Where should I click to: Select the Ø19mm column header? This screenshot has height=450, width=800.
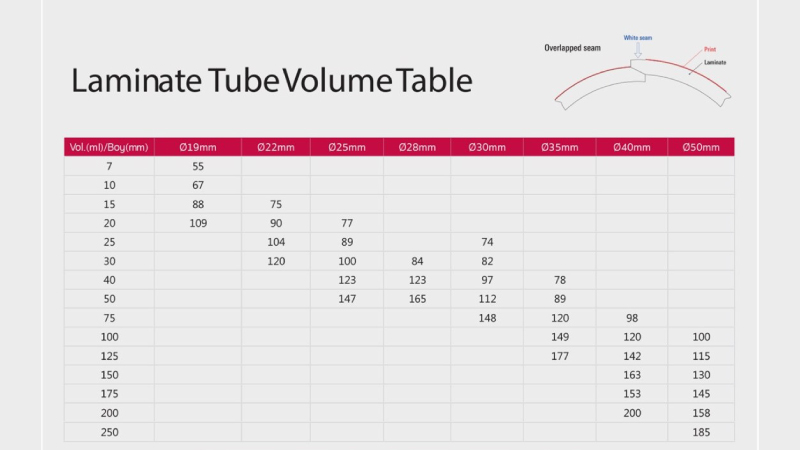[x=198, y=147]
